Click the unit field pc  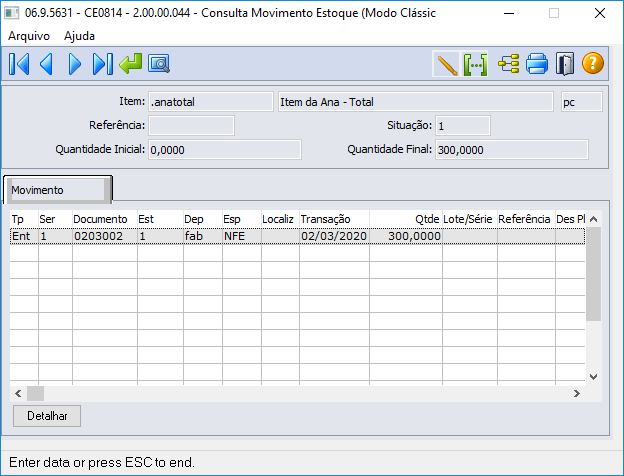[582, 102]
